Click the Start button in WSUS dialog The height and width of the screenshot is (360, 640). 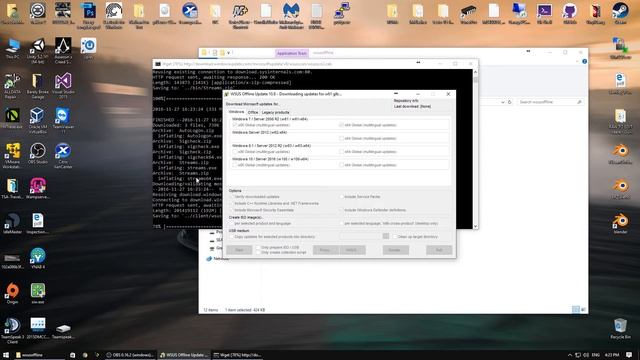click(239, 250)
